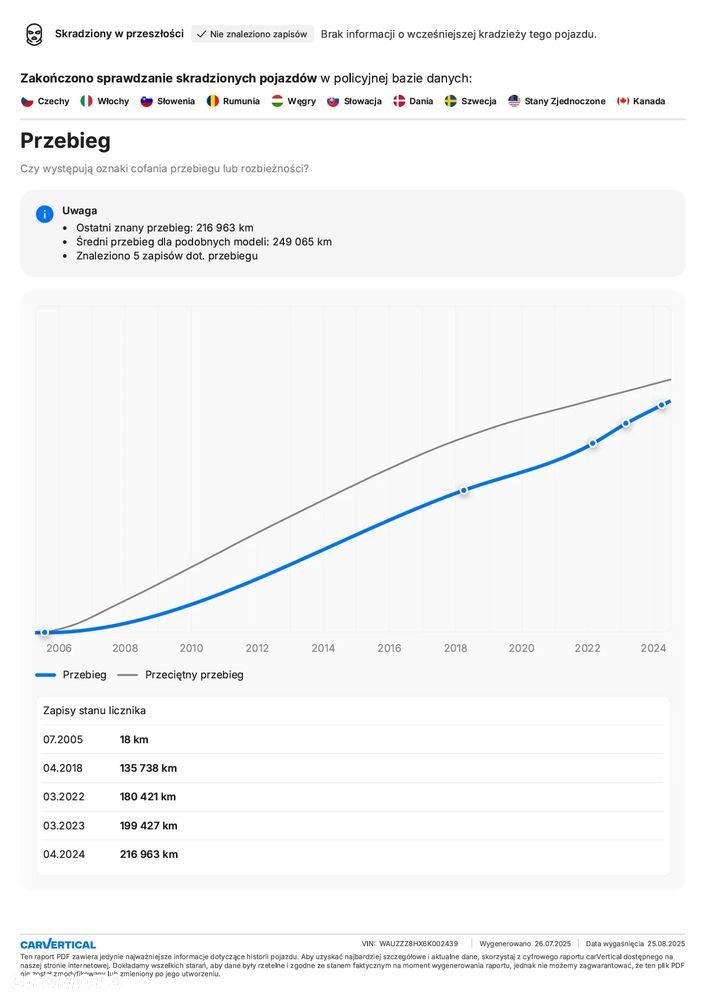Click the Danish flag icon

399,101
